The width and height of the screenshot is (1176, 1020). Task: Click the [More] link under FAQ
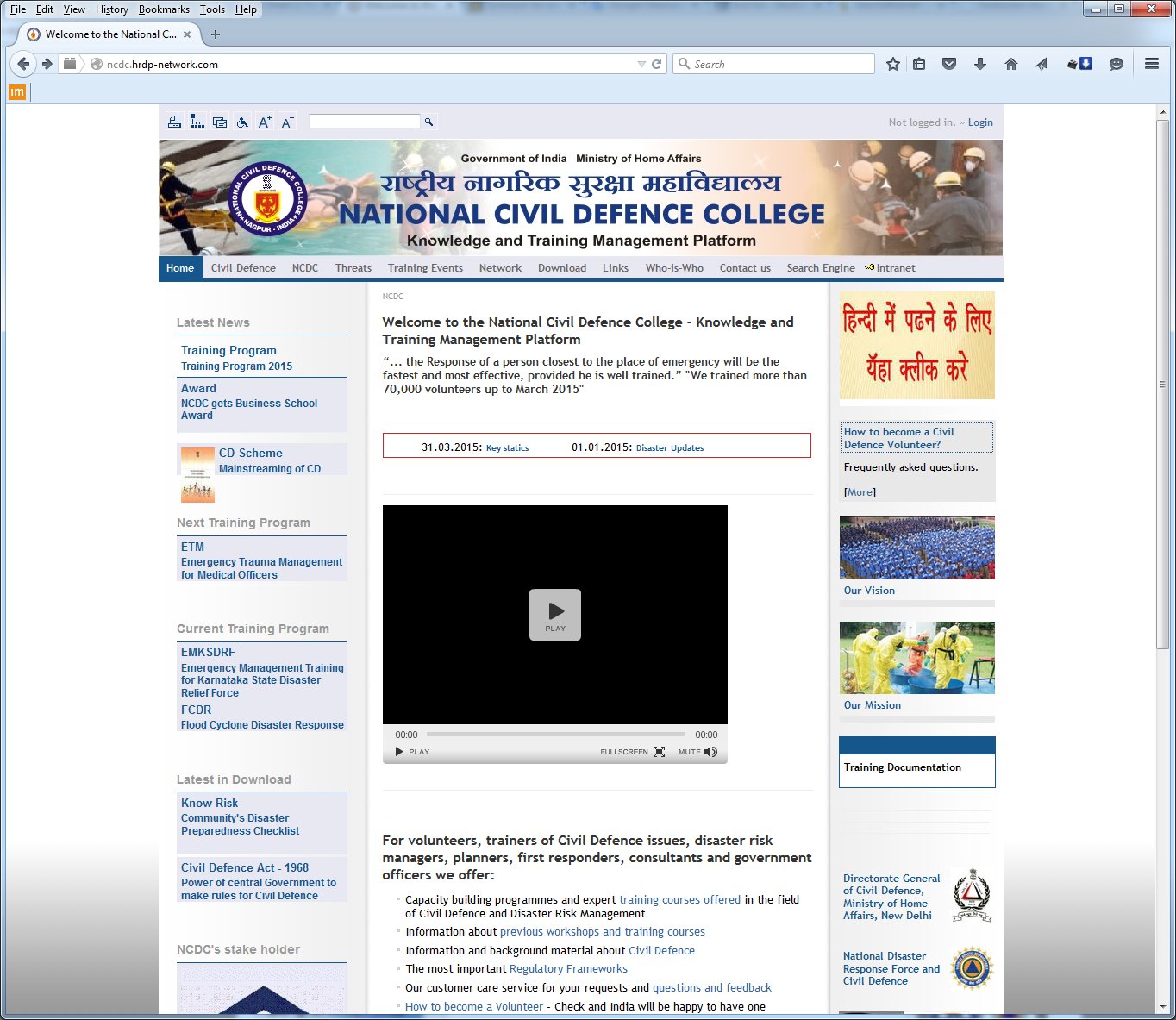tap(860, 492)
